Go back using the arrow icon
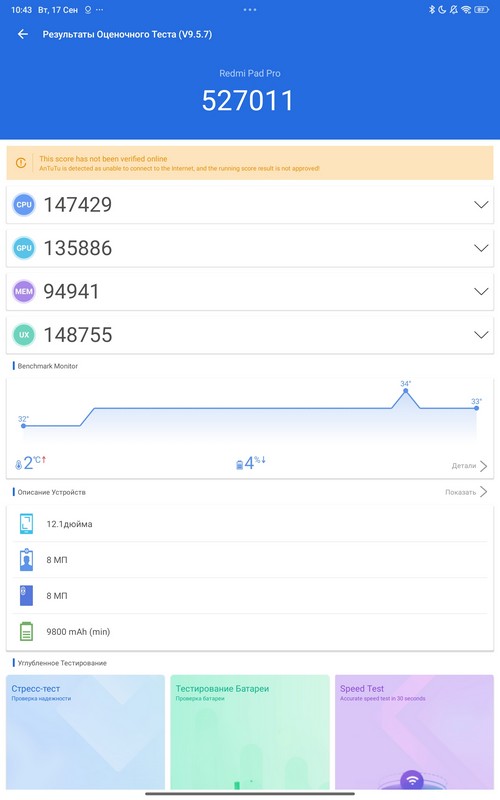This screenshot has width=500, height=800. click(22, 34)
